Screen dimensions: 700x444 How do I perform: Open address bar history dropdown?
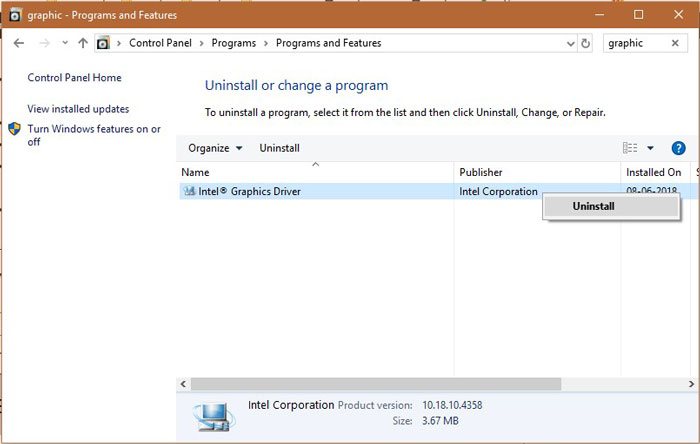click(571, 44)
